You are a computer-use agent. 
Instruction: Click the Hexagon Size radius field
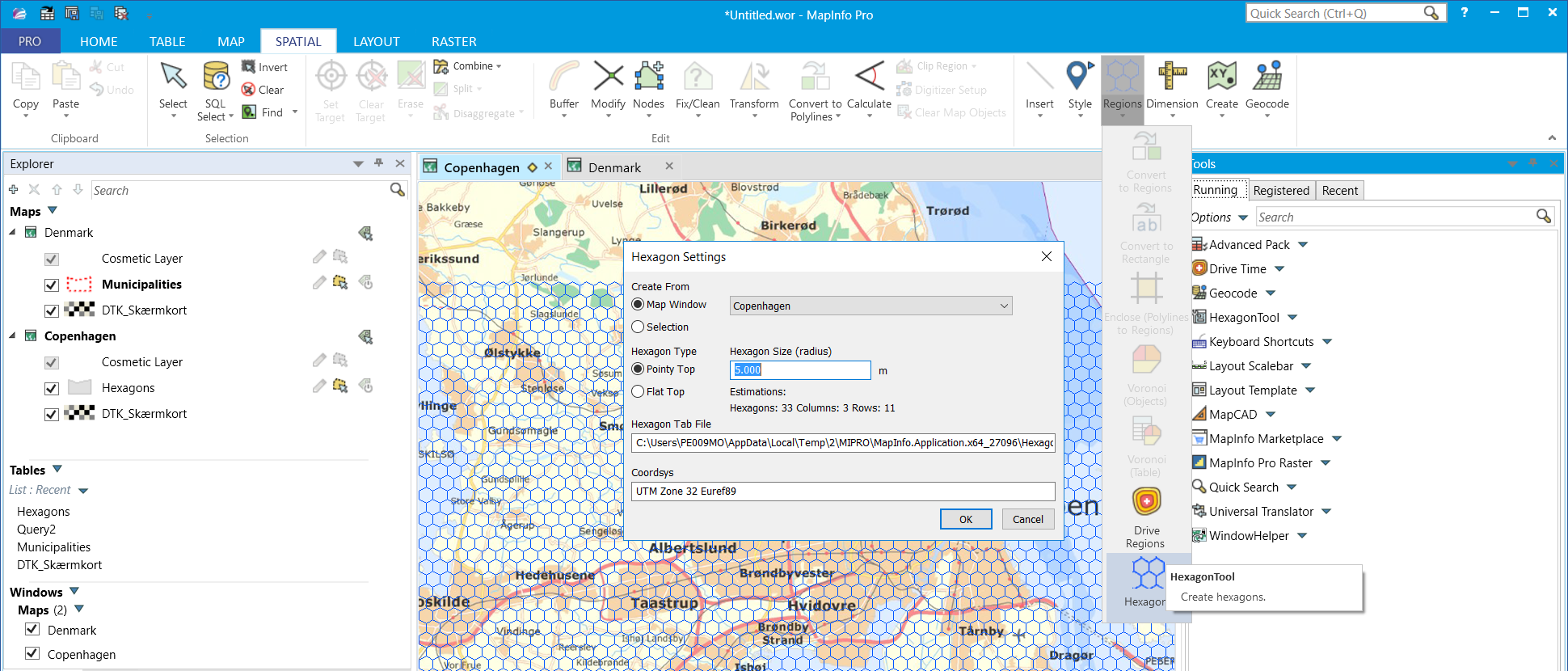coord(800,369)
